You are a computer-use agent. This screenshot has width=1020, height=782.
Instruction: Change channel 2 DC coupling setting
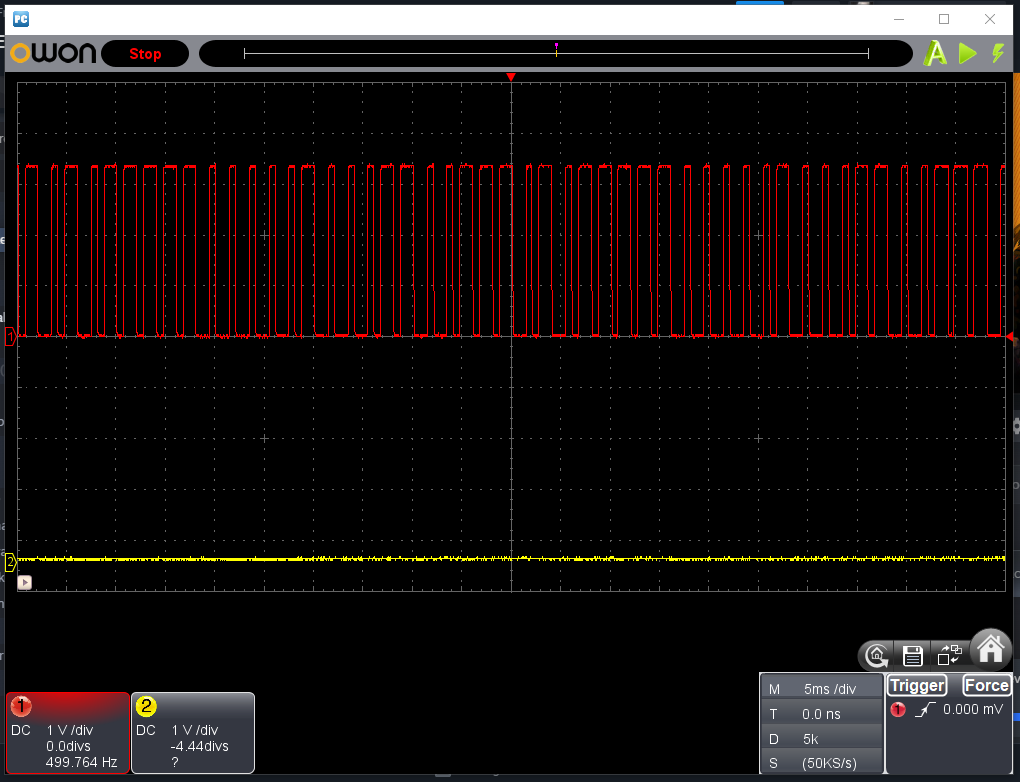click(146, 731)
